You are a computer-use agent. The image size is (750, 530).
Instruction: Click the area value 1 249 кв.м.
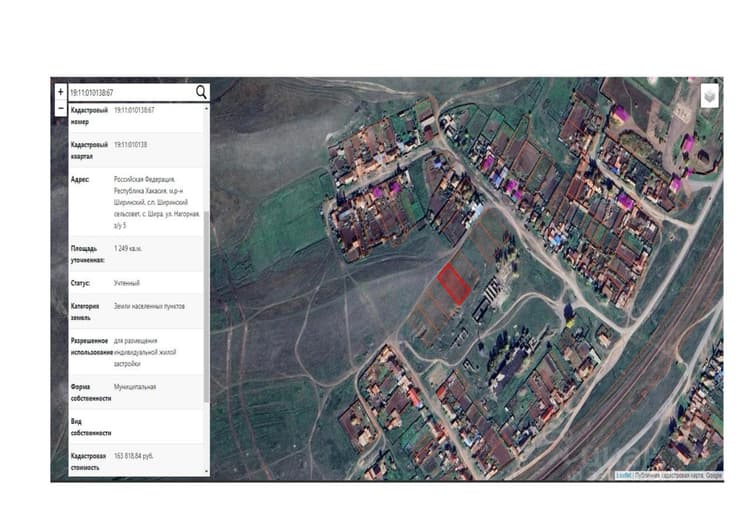click(x=128, y=249)
